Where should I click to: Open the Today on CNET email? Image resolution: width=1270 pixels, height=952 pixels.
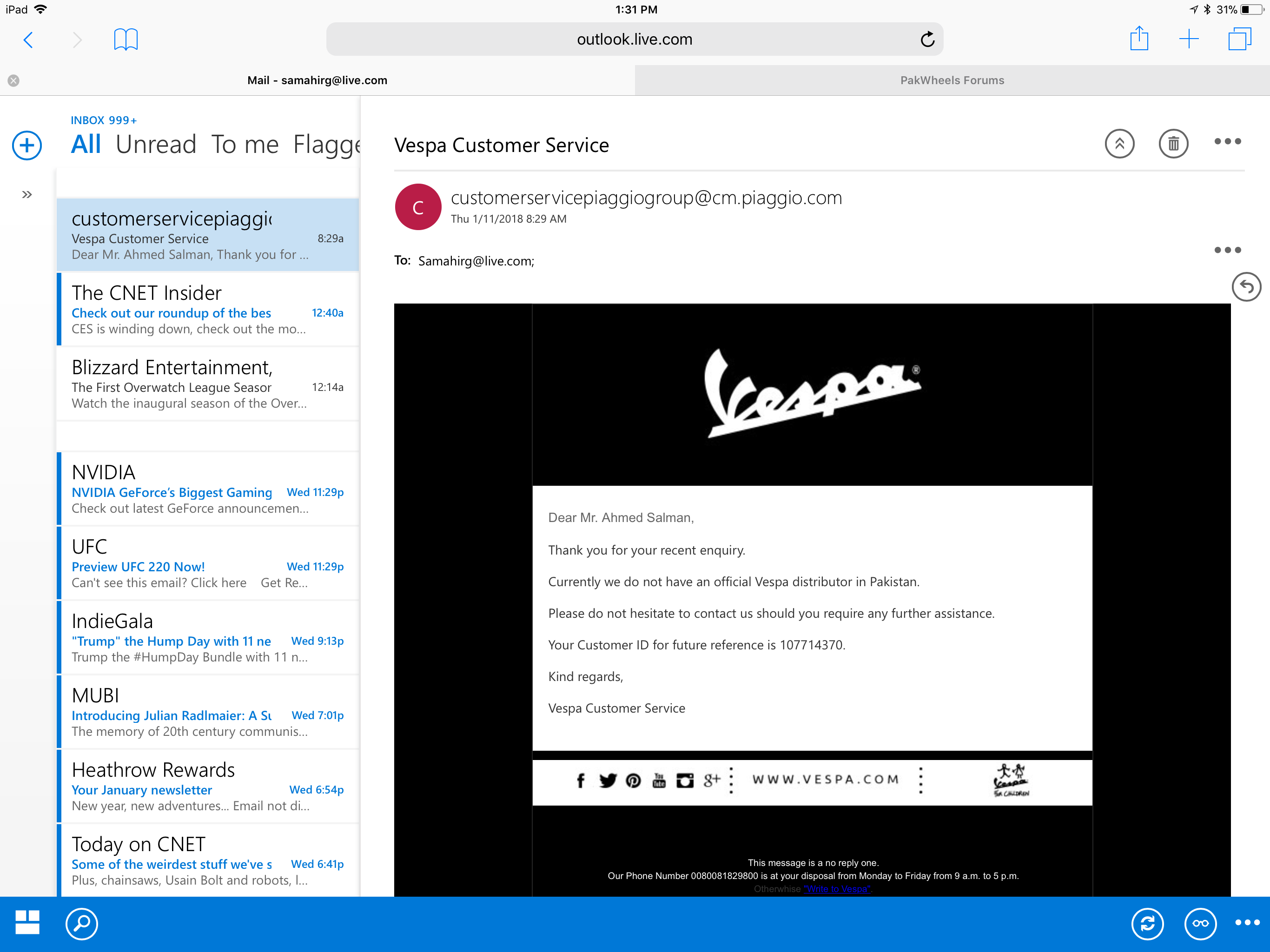click(208, 860)
